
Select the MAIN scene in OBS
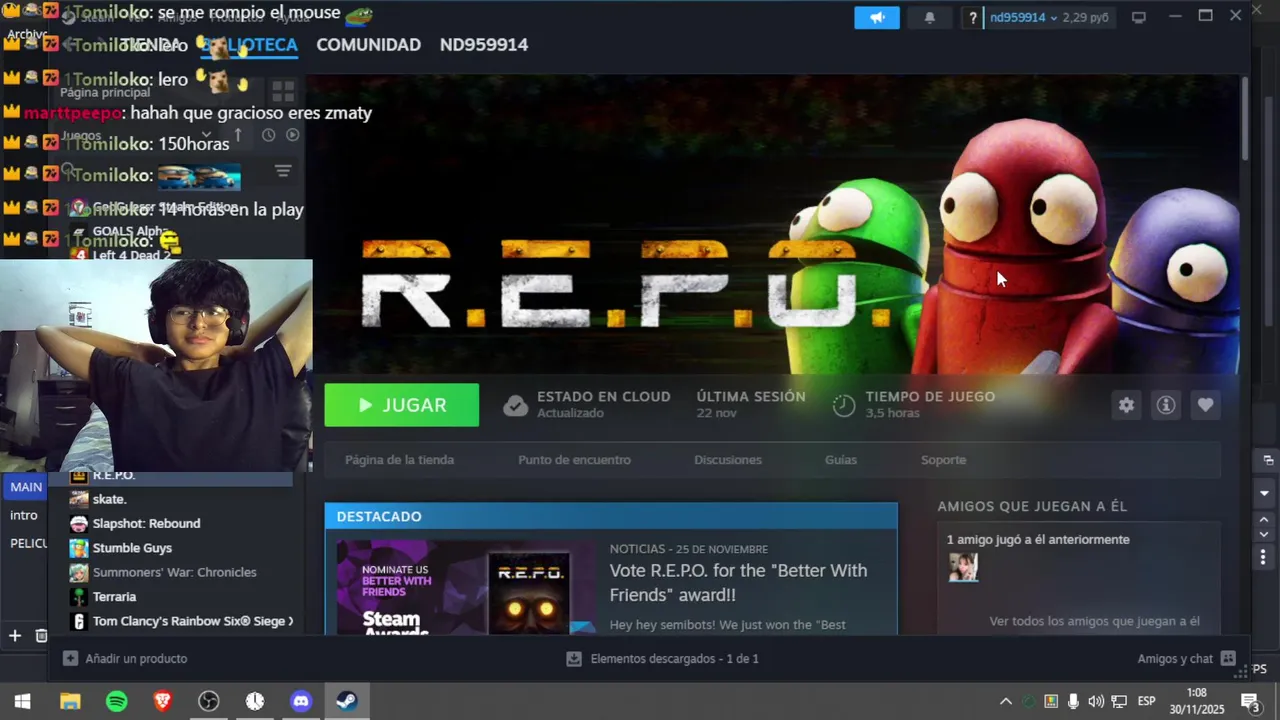click(x=26, y=487)
